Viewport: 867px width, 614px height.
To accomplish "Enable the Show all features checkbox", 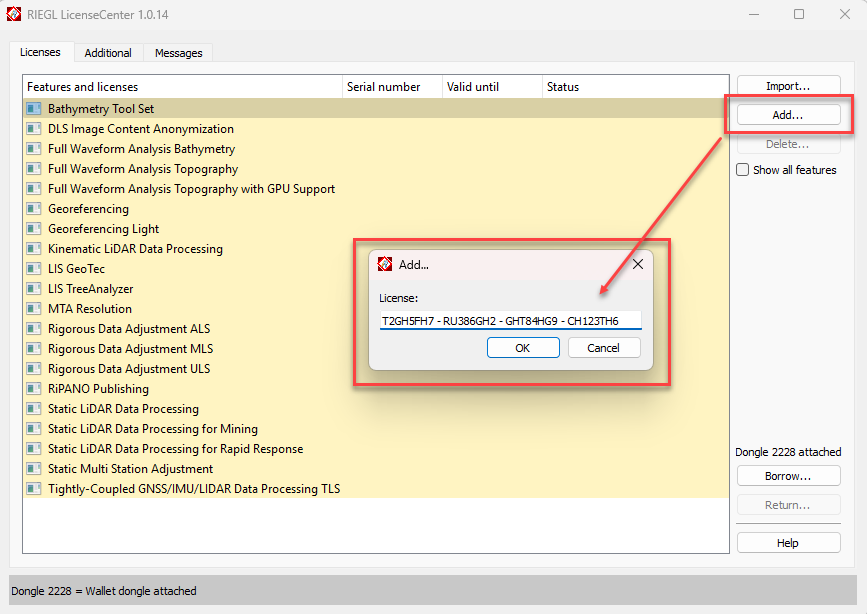I will [x=743, y=170].
